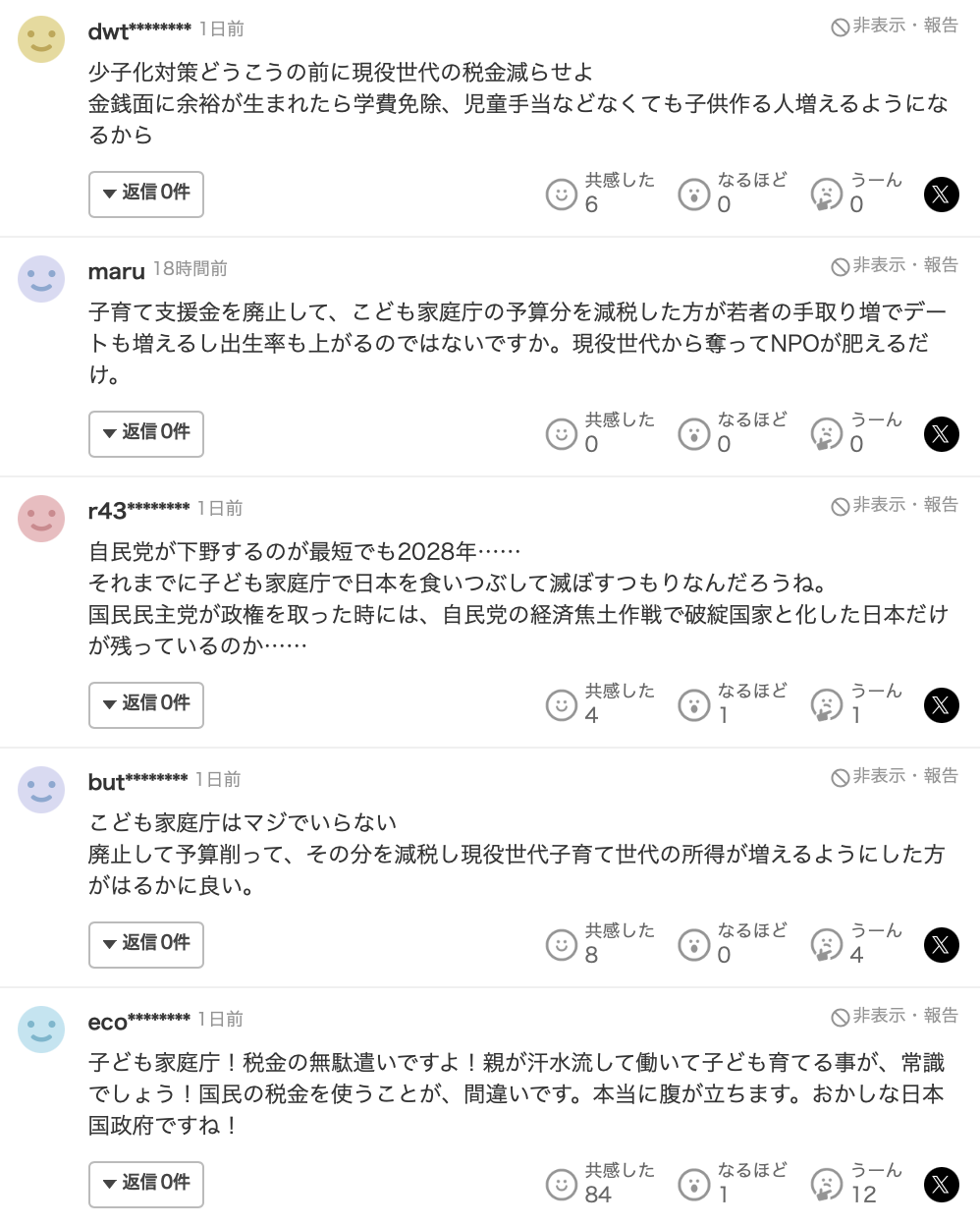Screen dimensions: 980x1226
Task: Expand 返信 0件 under eco's comment
Action: tap(146, 1185)
